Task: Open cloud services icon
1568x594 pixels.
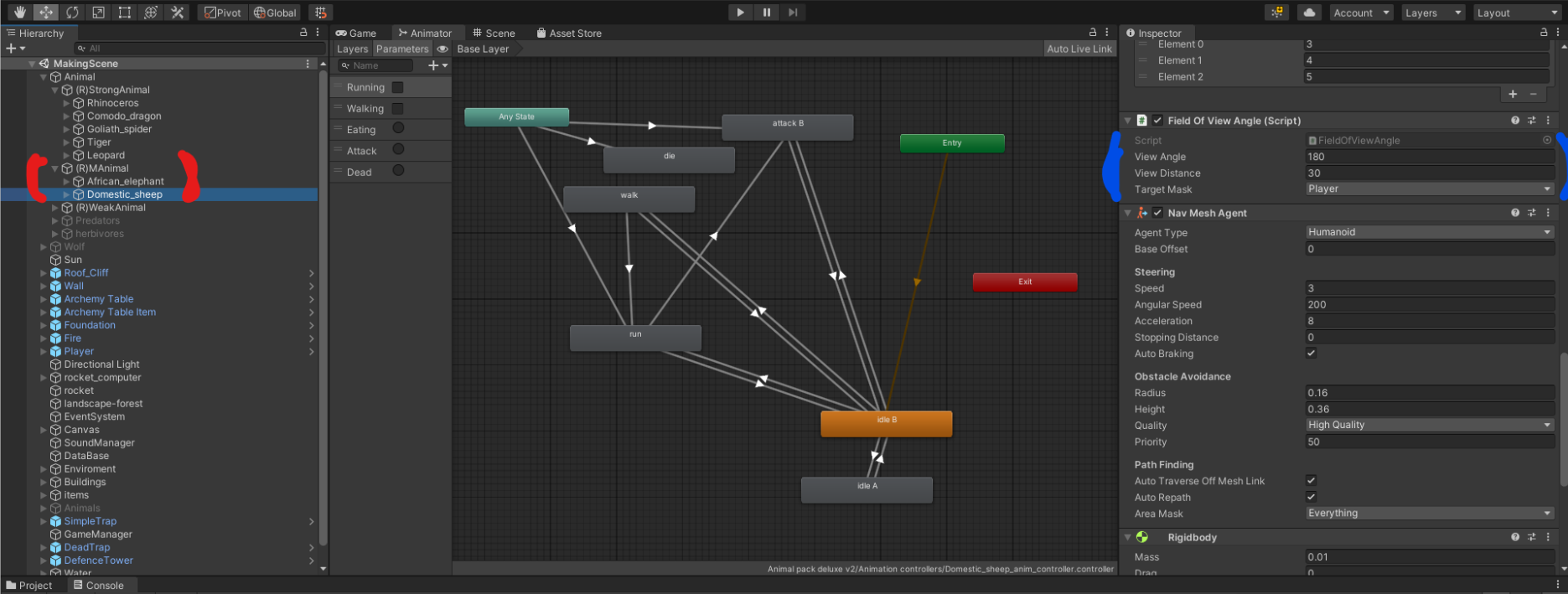Action: click(x=1309, y=13)
